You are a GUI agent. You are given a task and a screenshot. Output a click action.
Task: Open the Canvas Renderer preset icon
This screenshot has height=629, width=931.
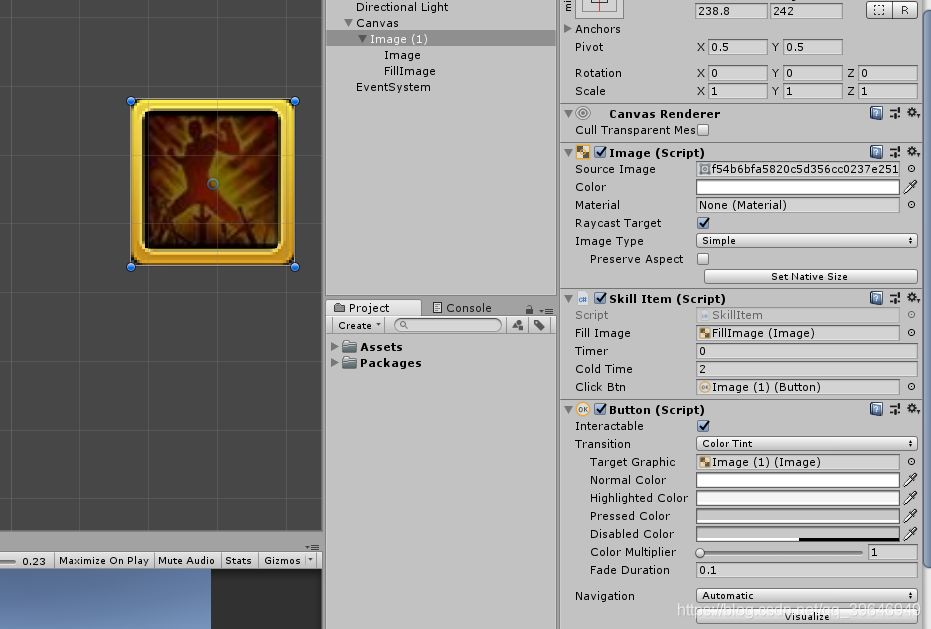[894, 113]
